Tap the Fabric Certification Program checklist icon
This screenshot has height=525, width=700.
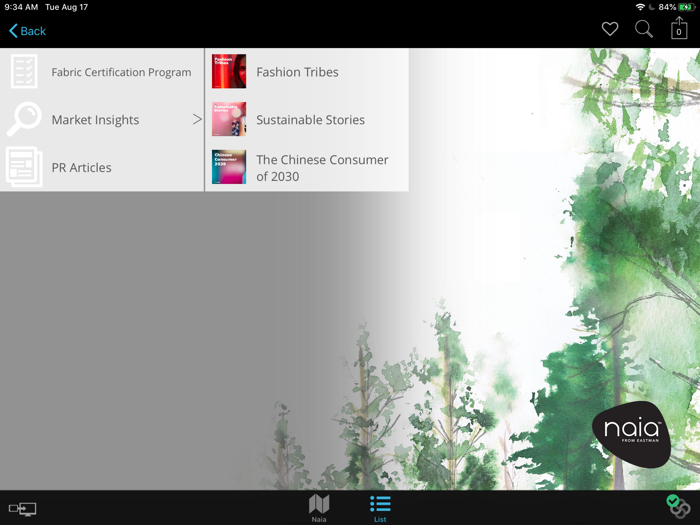tap(24, 71)
